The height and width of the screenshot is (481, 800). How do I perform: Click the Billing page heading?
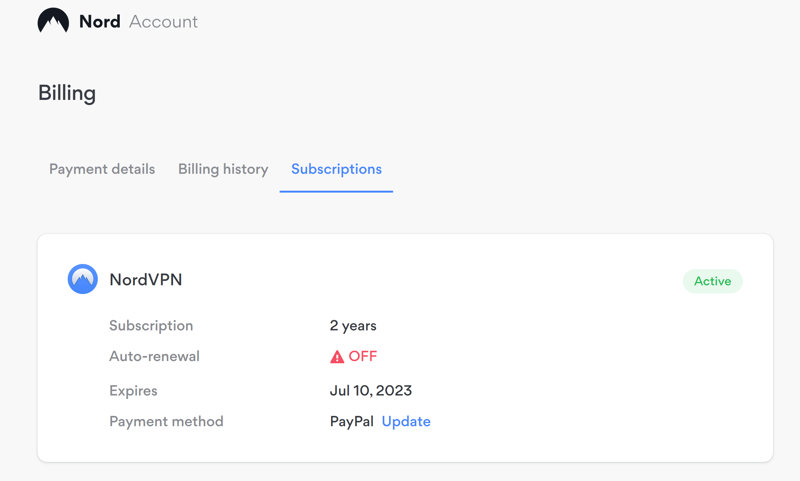(67, 93)
